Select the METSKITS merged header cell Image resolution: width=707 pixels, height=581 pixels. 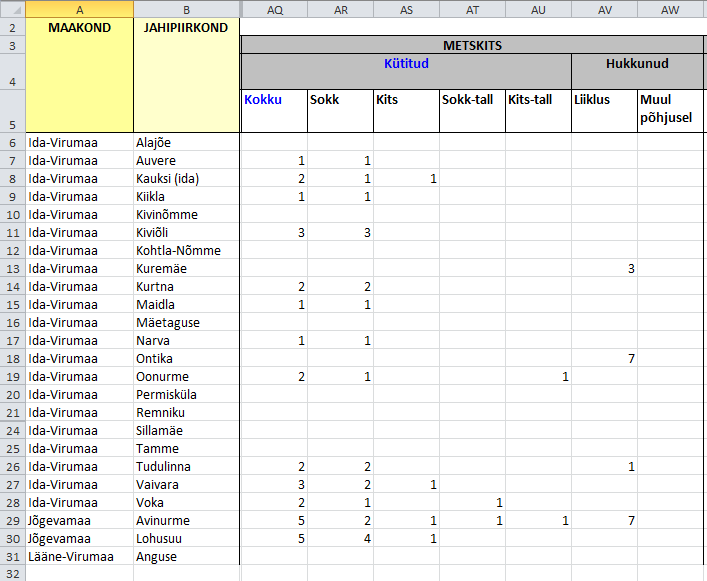472,45
